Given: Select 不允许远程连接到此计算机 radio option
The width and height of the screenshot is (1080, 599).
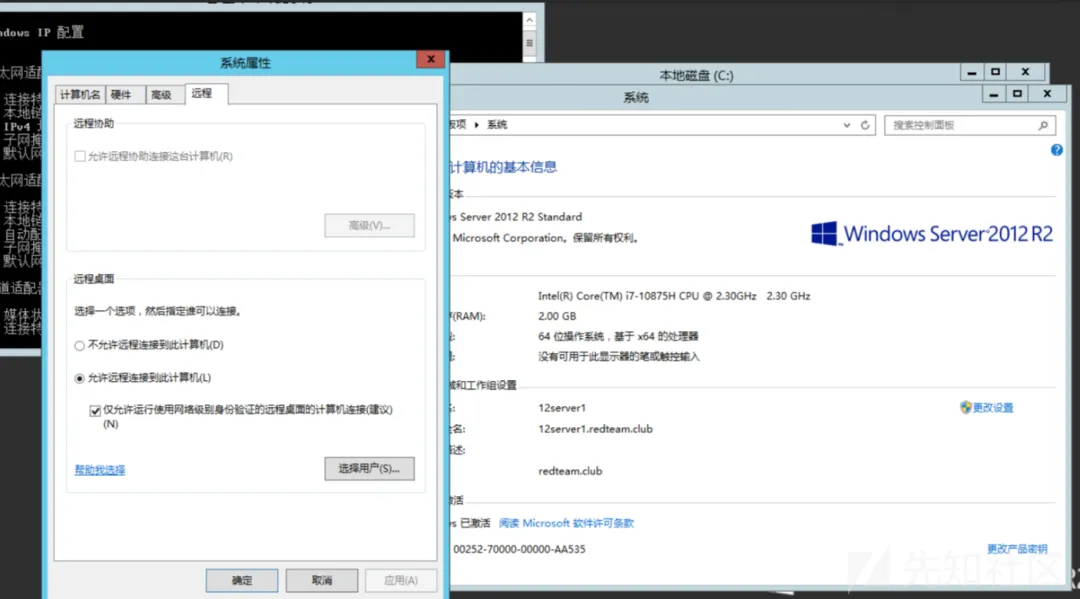Looking at the screenshot, I should tap(79, 346).
